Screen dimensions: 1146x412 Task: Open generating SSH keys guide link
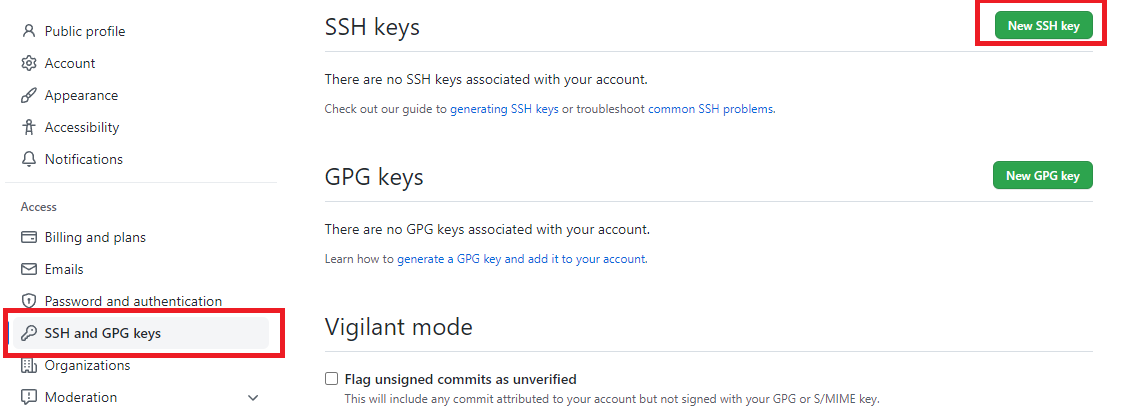pos(504,110)
